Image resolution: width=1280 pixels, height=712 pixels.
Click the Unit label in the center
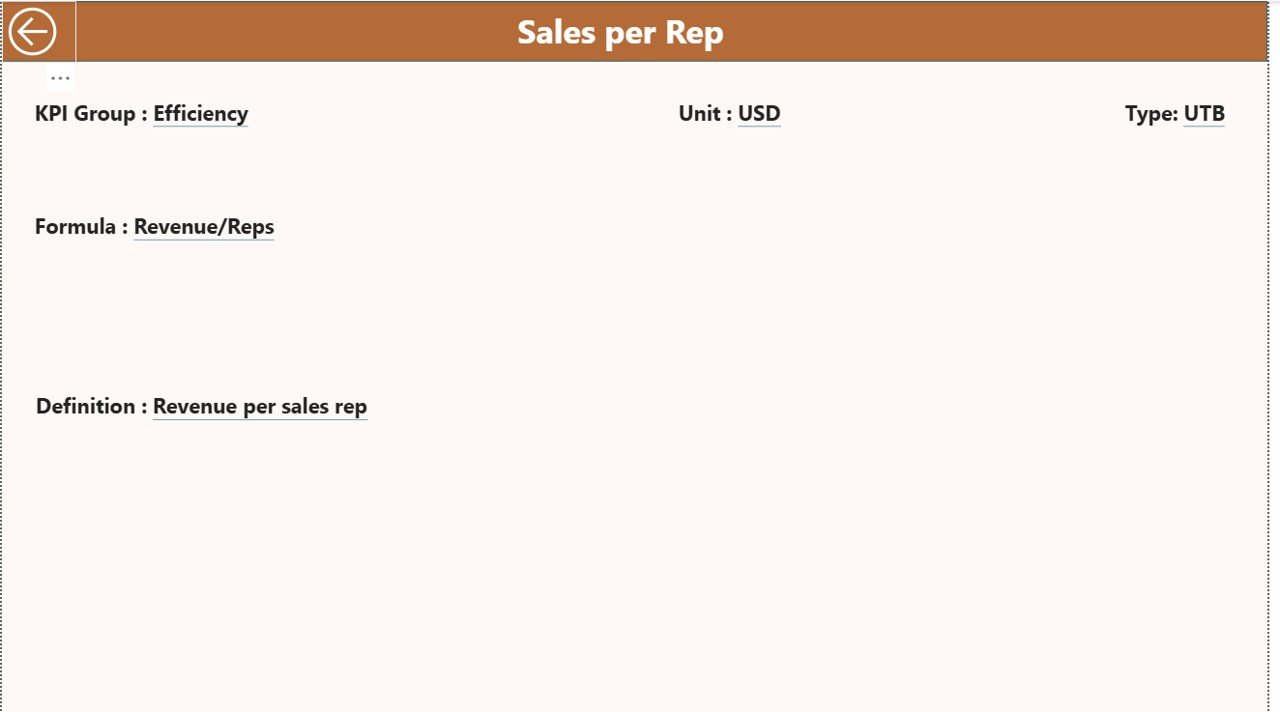(x=701, y=113)
